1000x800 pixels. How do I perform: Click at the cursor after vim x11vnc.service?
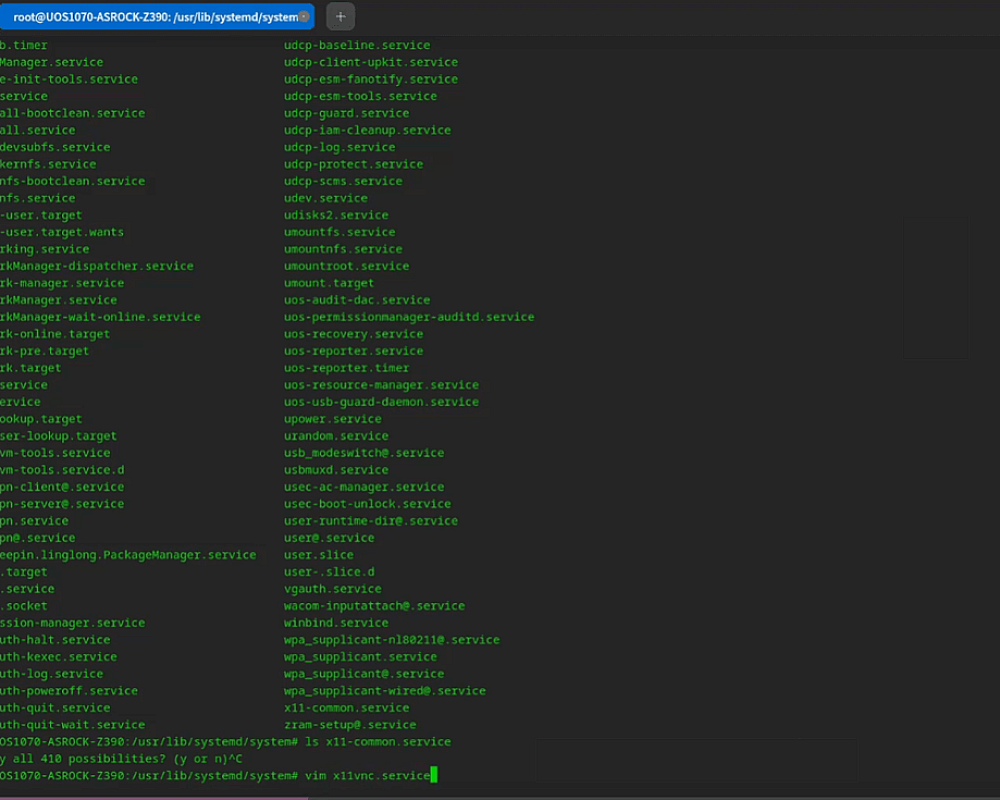click(434, 776)
